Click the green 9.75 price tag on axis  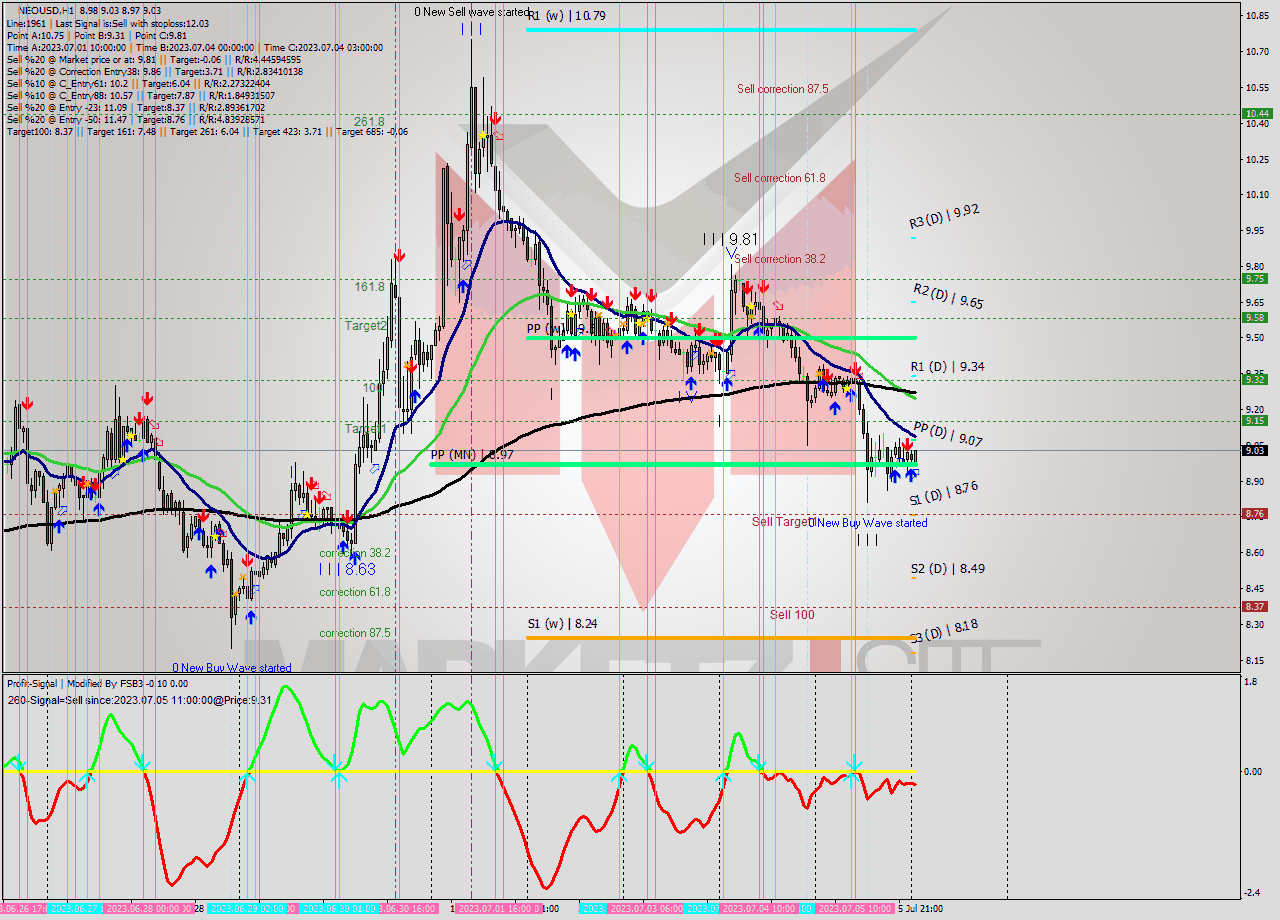[1256, 279]
